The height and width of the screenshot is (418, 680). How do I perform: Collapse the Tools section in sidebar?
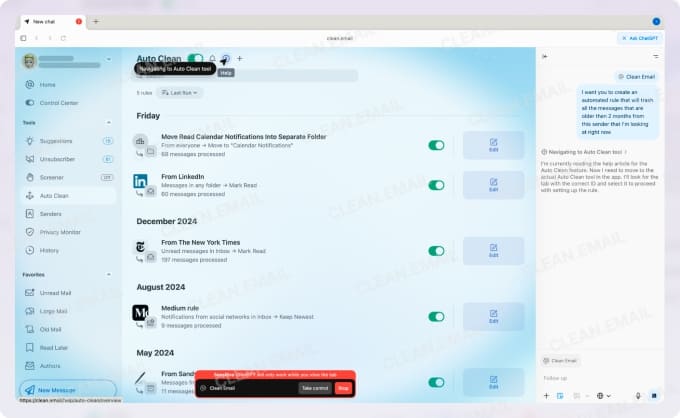click(x=110, y=123)
